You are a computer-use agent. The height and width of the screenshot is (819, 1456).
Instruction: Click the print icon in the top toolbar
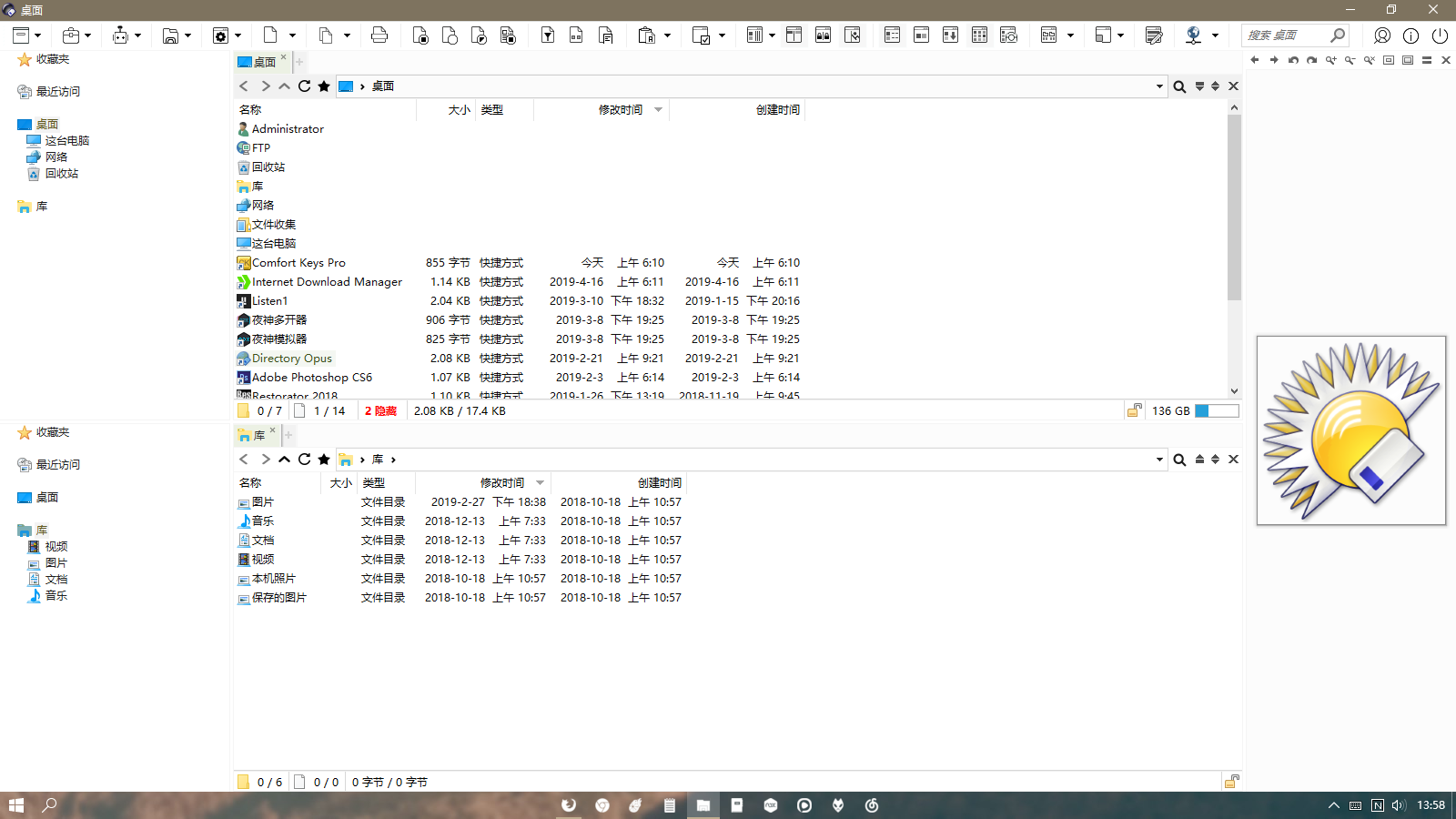click(x=379, y=35)
